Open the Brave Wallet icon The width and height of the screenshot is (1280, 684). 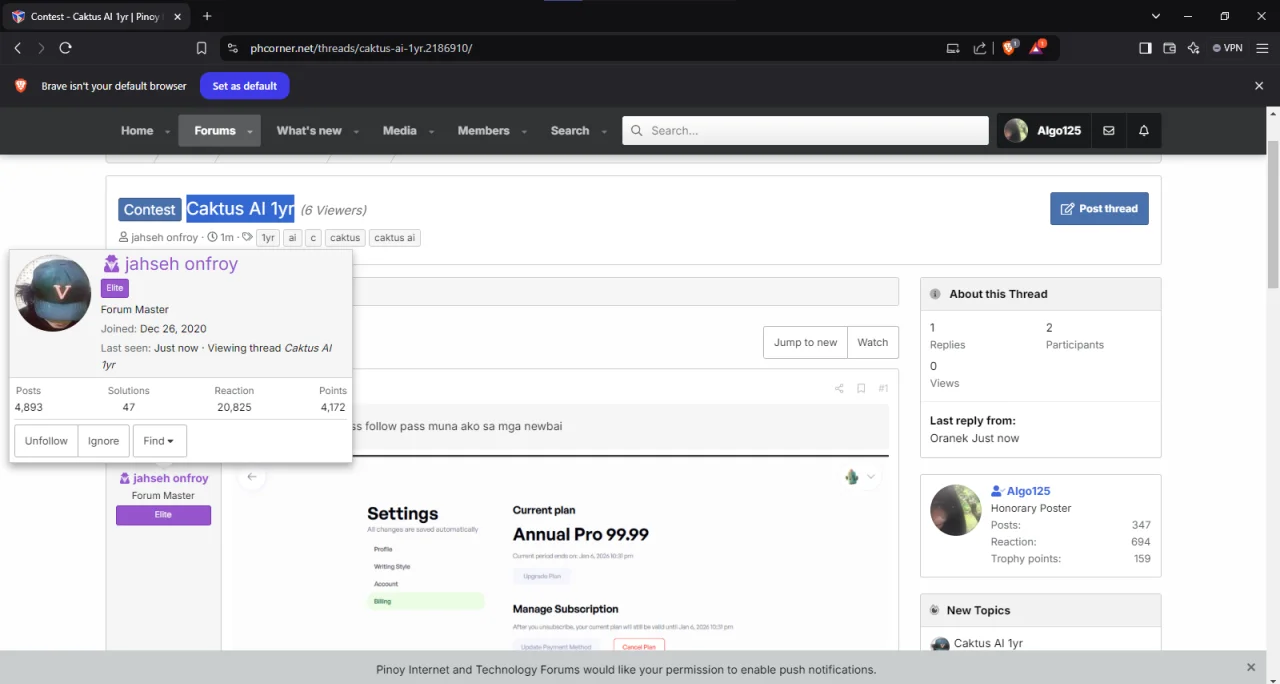[1169, 48]
